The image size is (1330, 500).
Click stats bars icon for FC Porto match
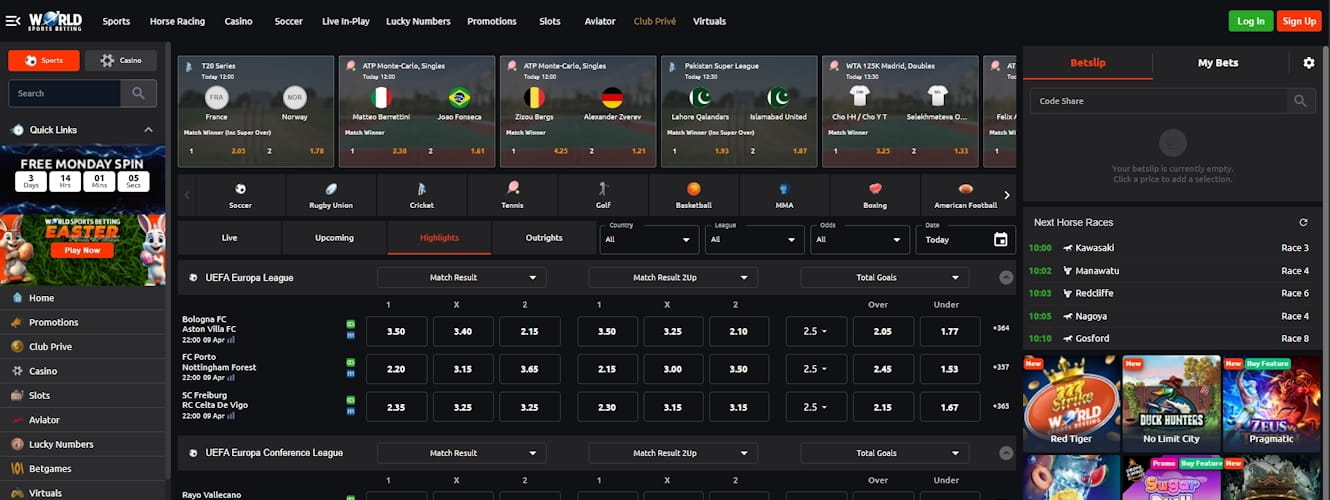[231, 377]
